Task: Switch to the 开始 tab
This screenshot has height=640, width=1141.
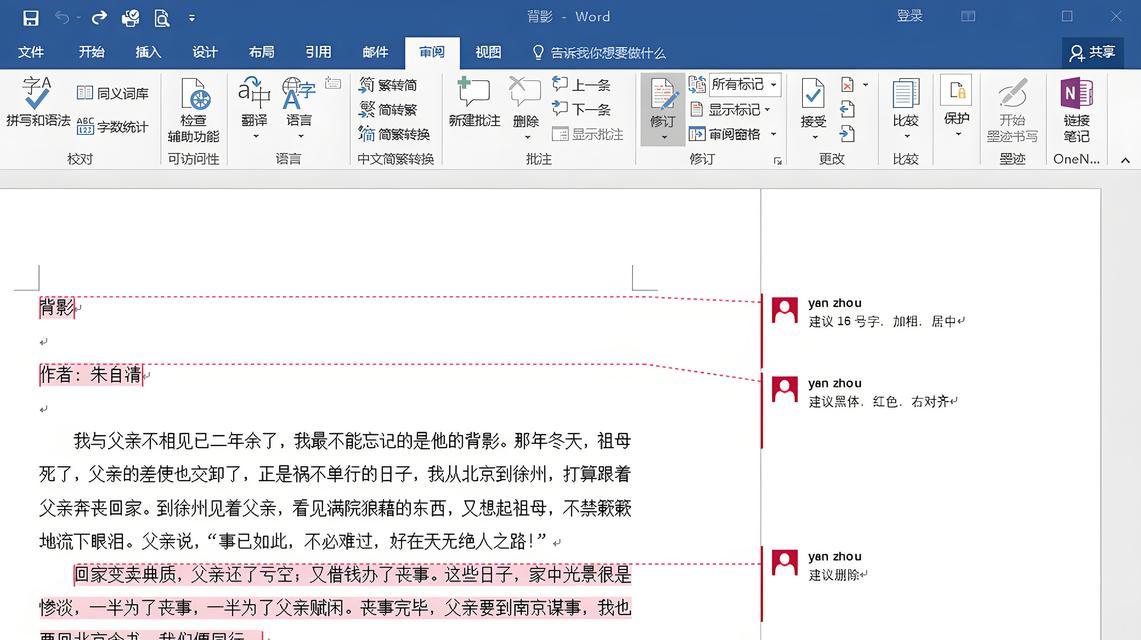Action: click(92, 52)
